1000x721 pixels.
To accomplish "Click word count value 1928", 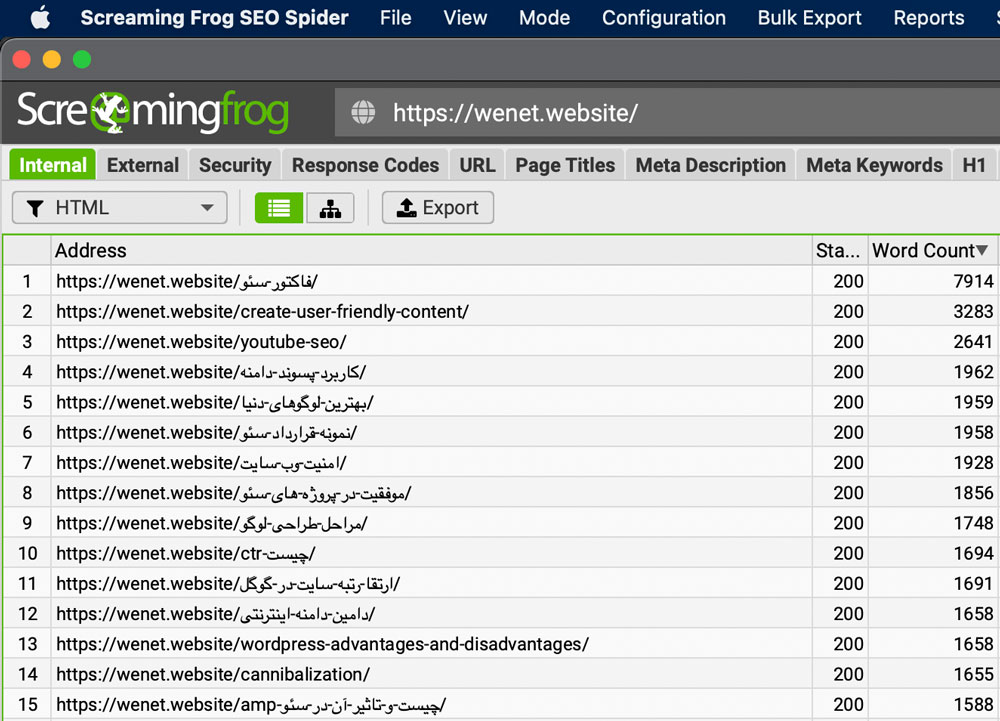I will (973, 462).
